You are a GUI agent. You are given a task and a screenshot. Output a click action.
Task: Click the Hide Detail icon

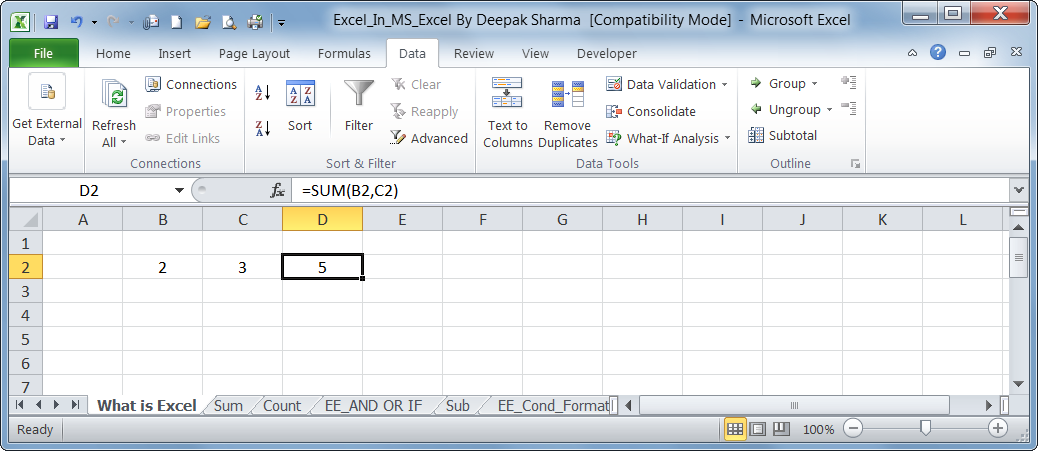(849, 108)
